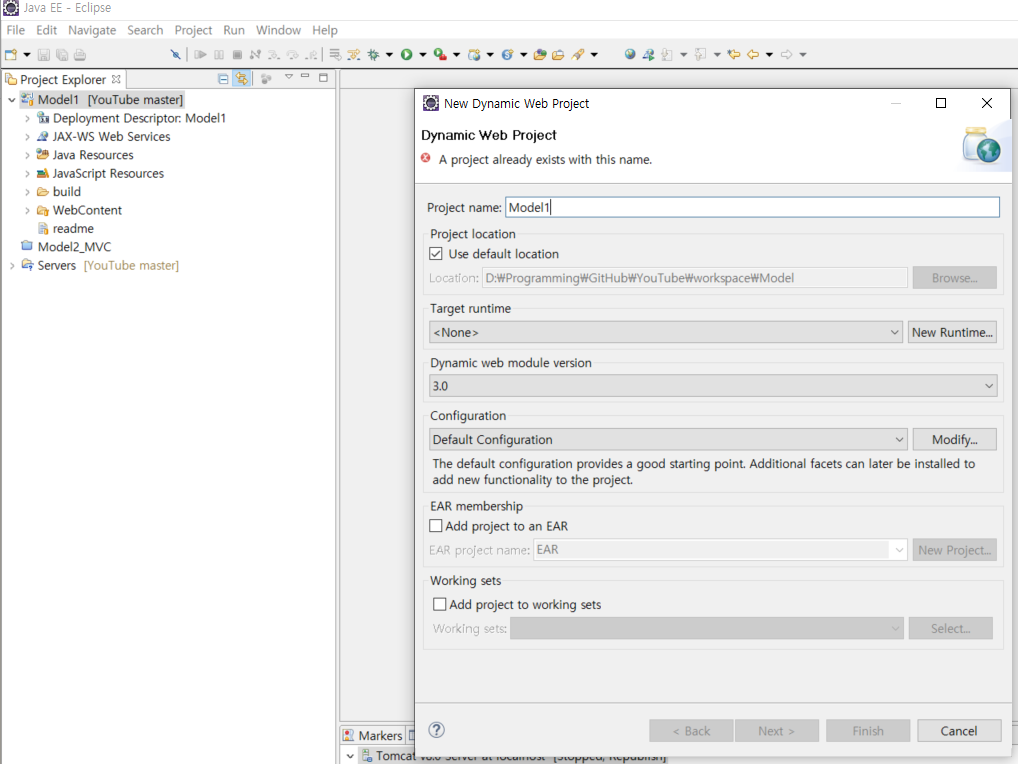Select the readme file in the tree
1018x764 pixels.
click(x=73, y=228)
